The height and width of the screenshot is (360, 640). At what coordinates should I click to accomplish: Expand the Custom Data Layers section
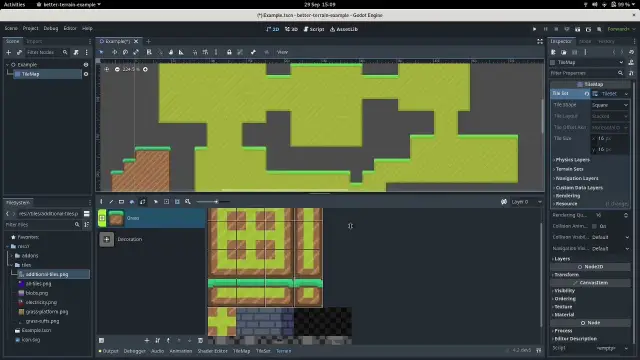tap(578, 188)
